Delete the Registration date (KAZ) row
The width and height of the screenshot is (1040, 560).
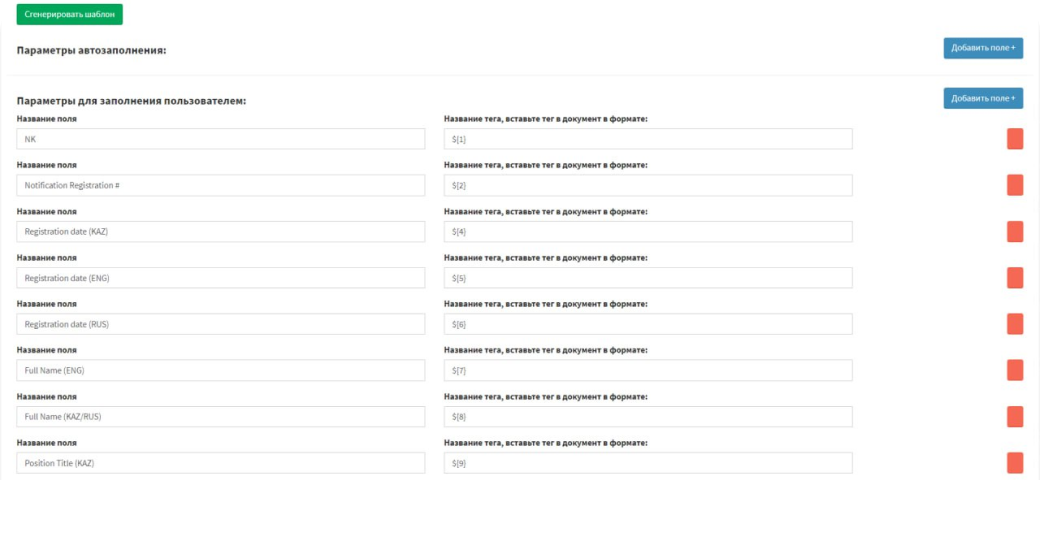[1014, 232]
